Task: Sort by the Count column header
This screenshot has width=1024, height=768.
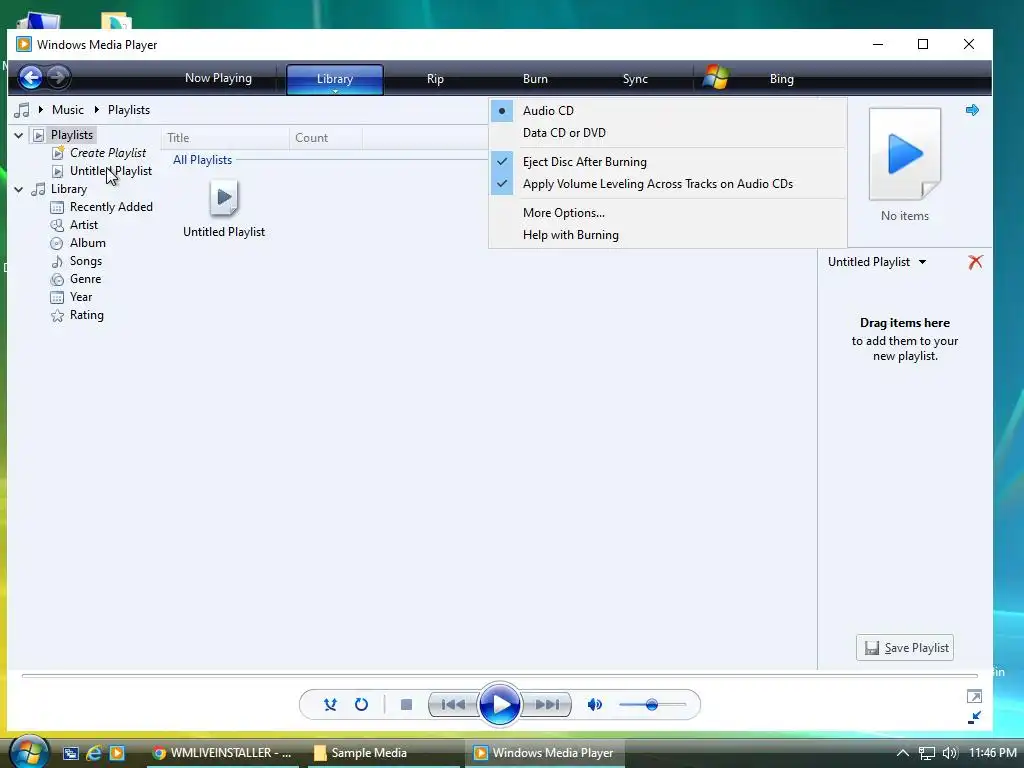Action: [325, 138]
